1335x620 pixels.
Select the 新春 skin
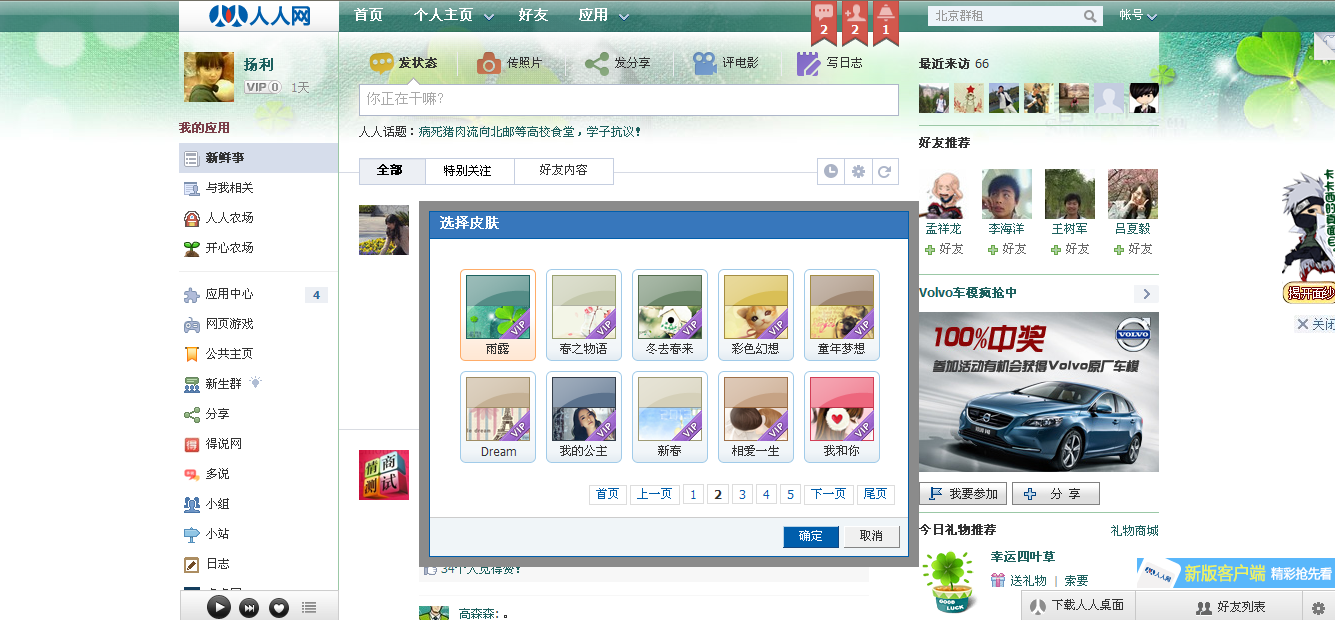tap(670, 417)
